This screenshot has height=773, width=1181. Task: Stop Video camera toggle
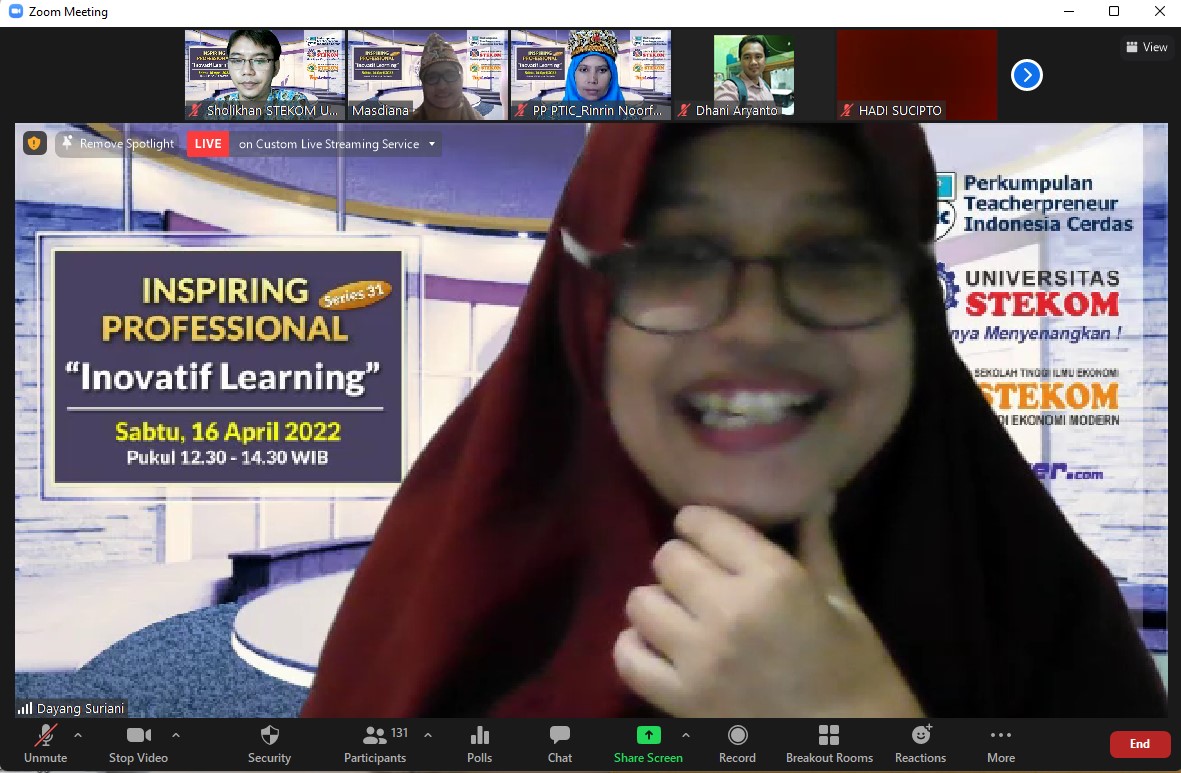[138, 744]
